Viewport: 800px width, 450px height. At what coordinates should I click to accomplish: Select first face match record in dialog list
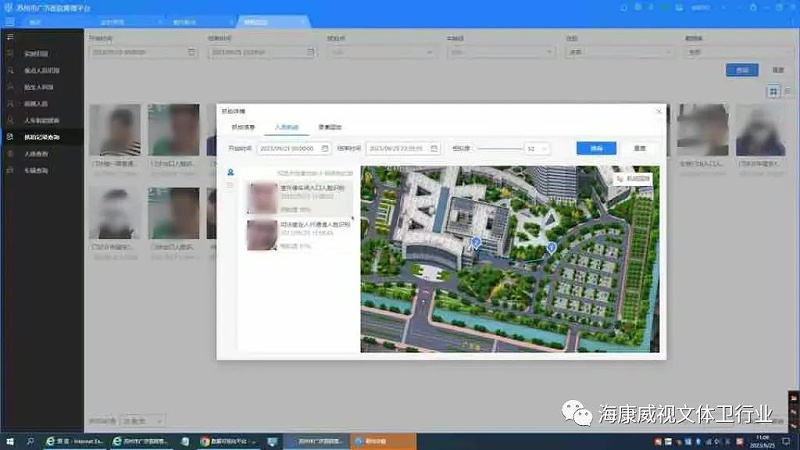pyautogui.click(x=299, y=198)
